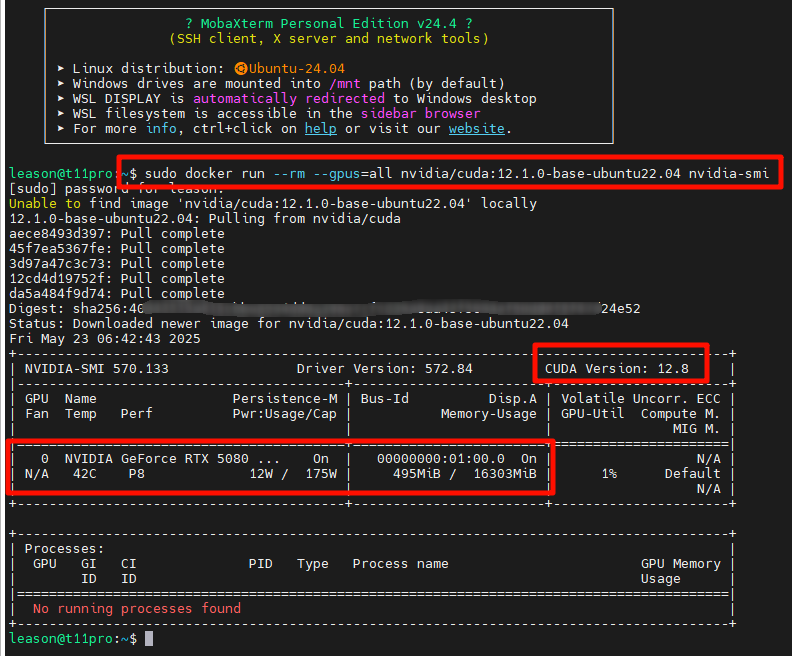This screenshot has width=792, height=656.
Task: Click the '1%' GPU utilization value
Action: click(x=609, y=474)
